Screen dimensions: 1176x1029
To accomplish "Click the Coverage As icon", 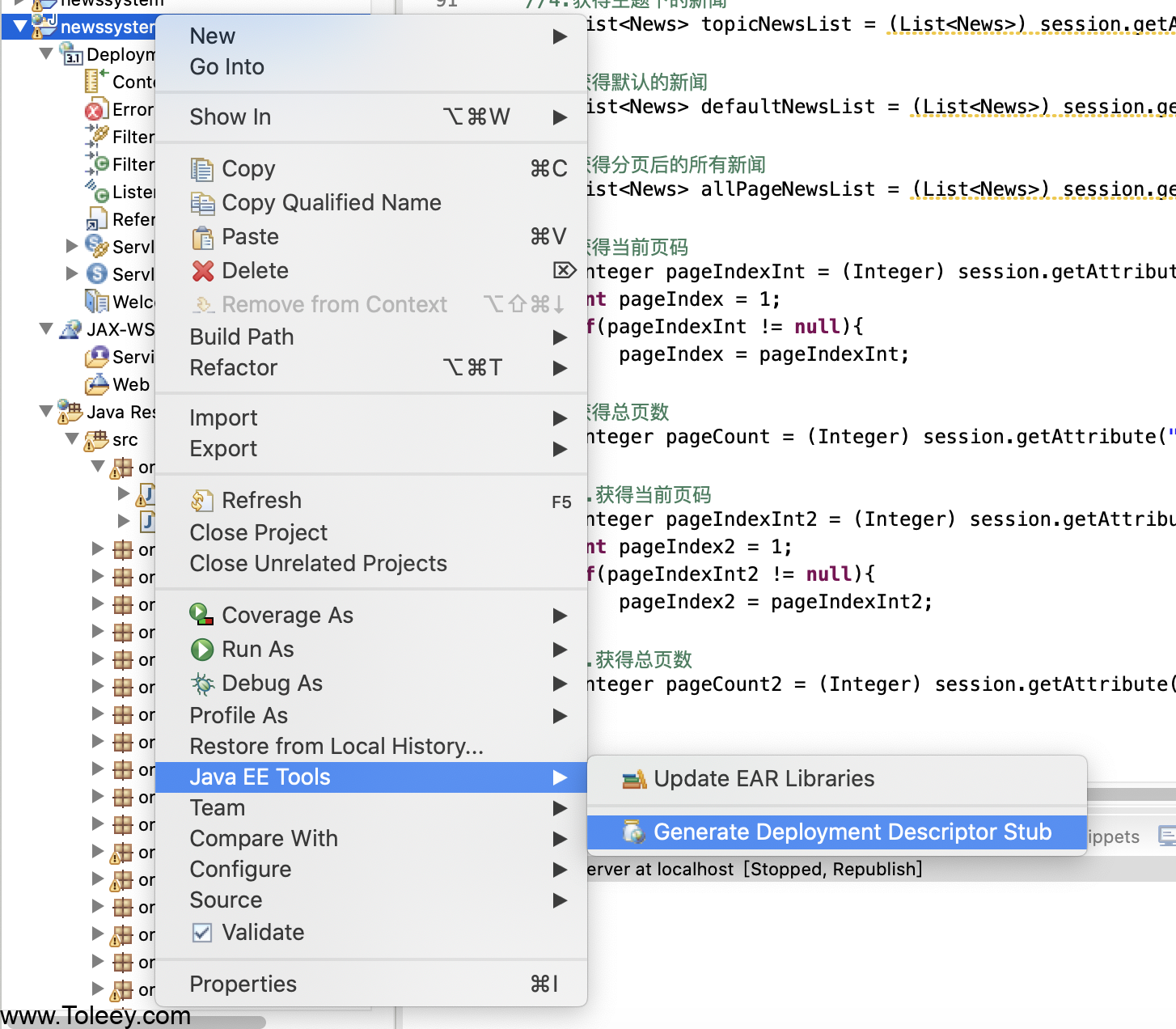I will point(202,616).
